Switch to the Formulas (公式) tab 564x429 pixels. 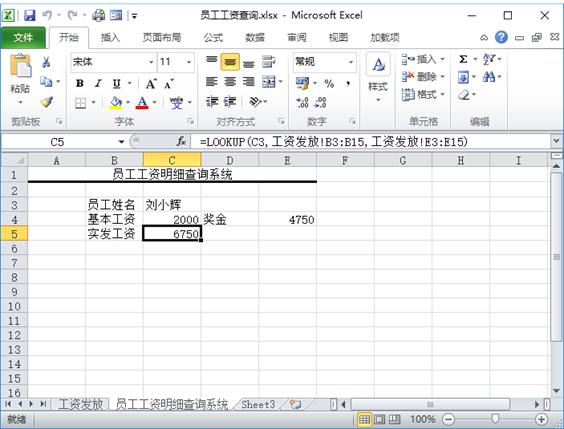[x=213, y=37]
